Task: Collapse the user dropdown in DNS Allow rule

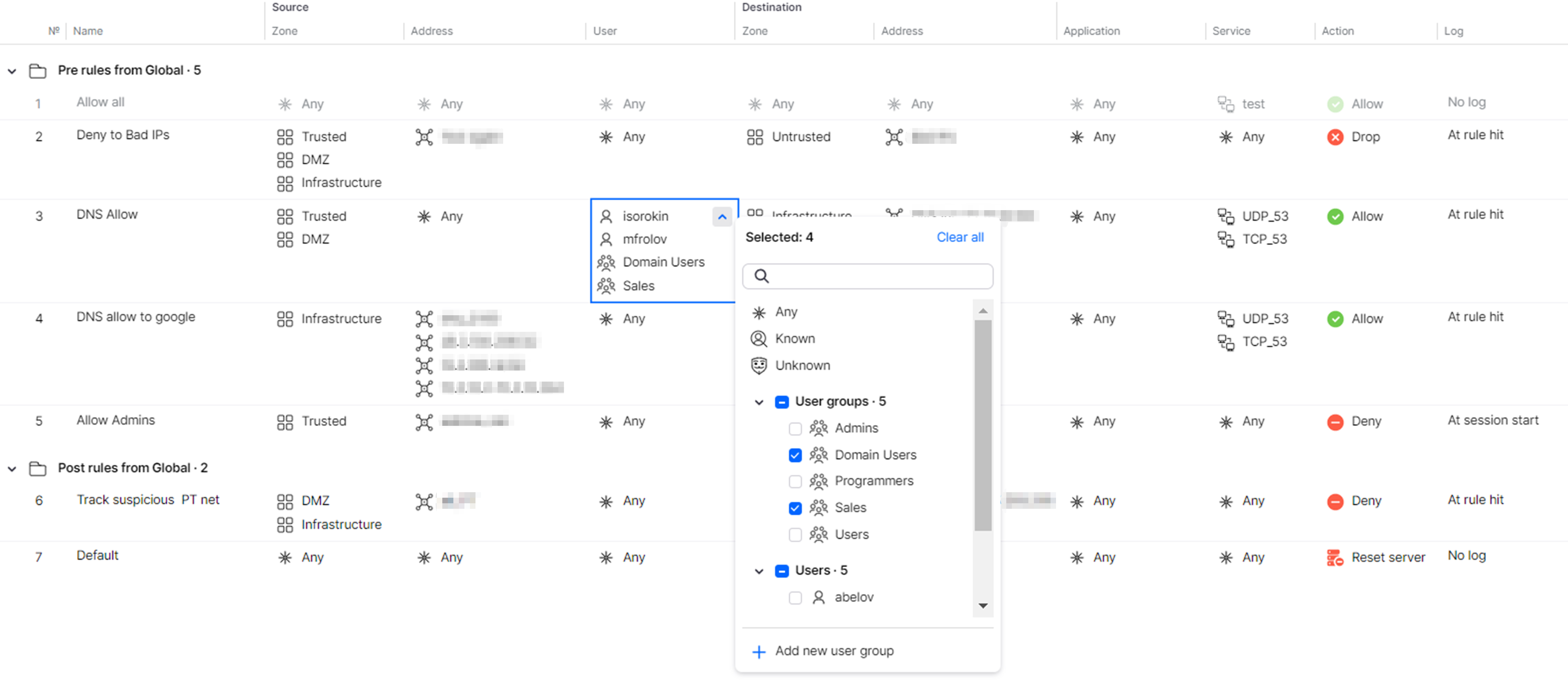Action: [x=722, y=217]
